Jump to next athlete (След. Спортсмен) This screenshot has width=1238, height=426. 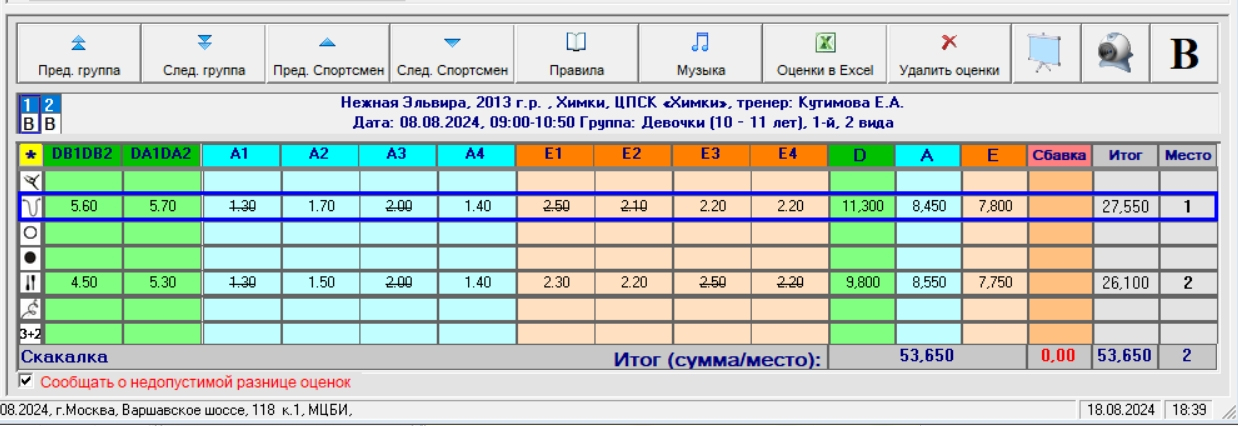[452, 54]
